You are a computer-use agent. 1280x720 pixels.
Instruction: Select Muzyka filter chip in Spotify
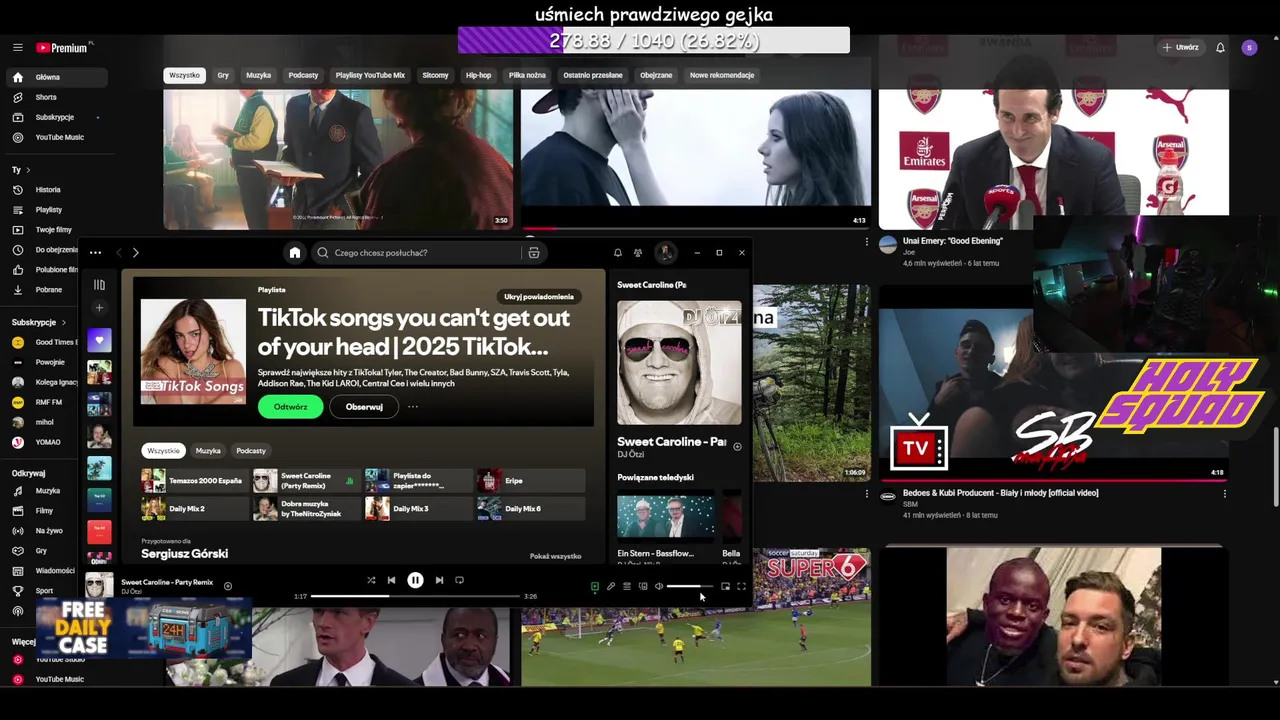(208, 451)
